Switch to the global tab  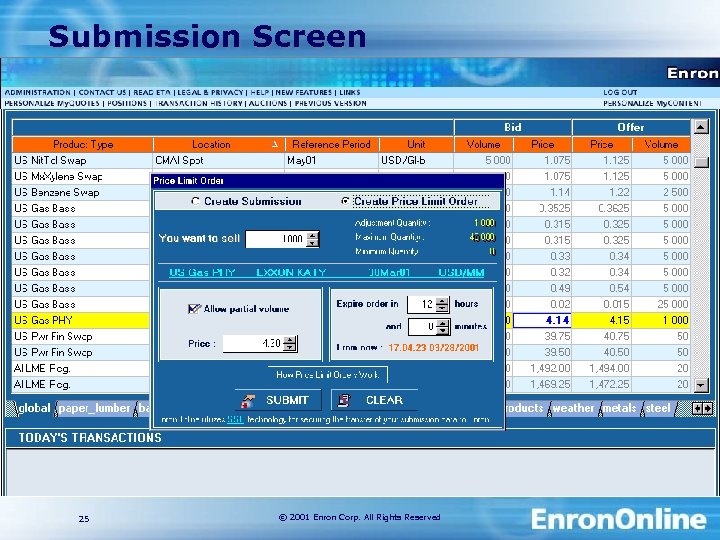click(34, 408)
